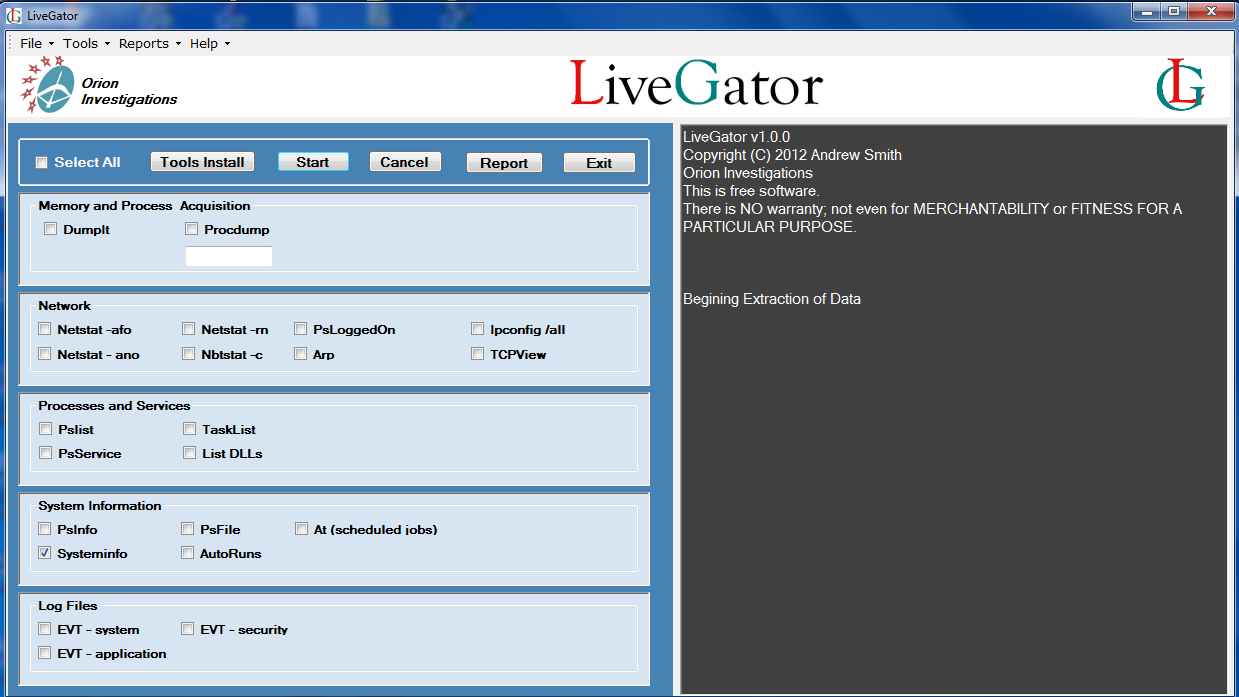The width and height of the screenshot is (1239, 697).
Task: Select the AutoRuns checkbox
Action: click(x=188, y=553)
